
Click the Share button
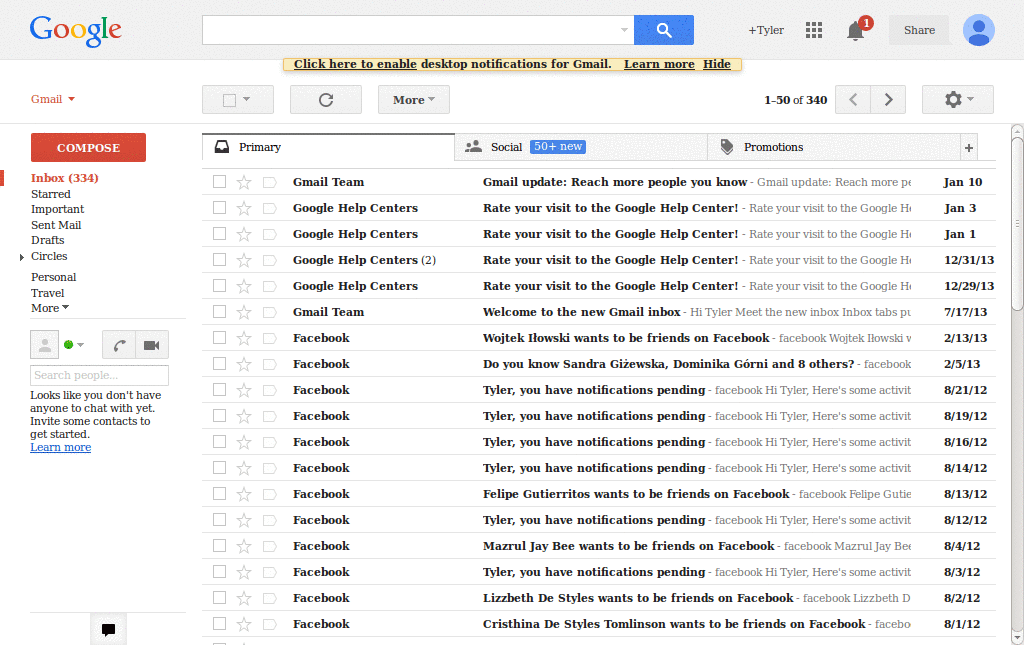click(919, 30)
